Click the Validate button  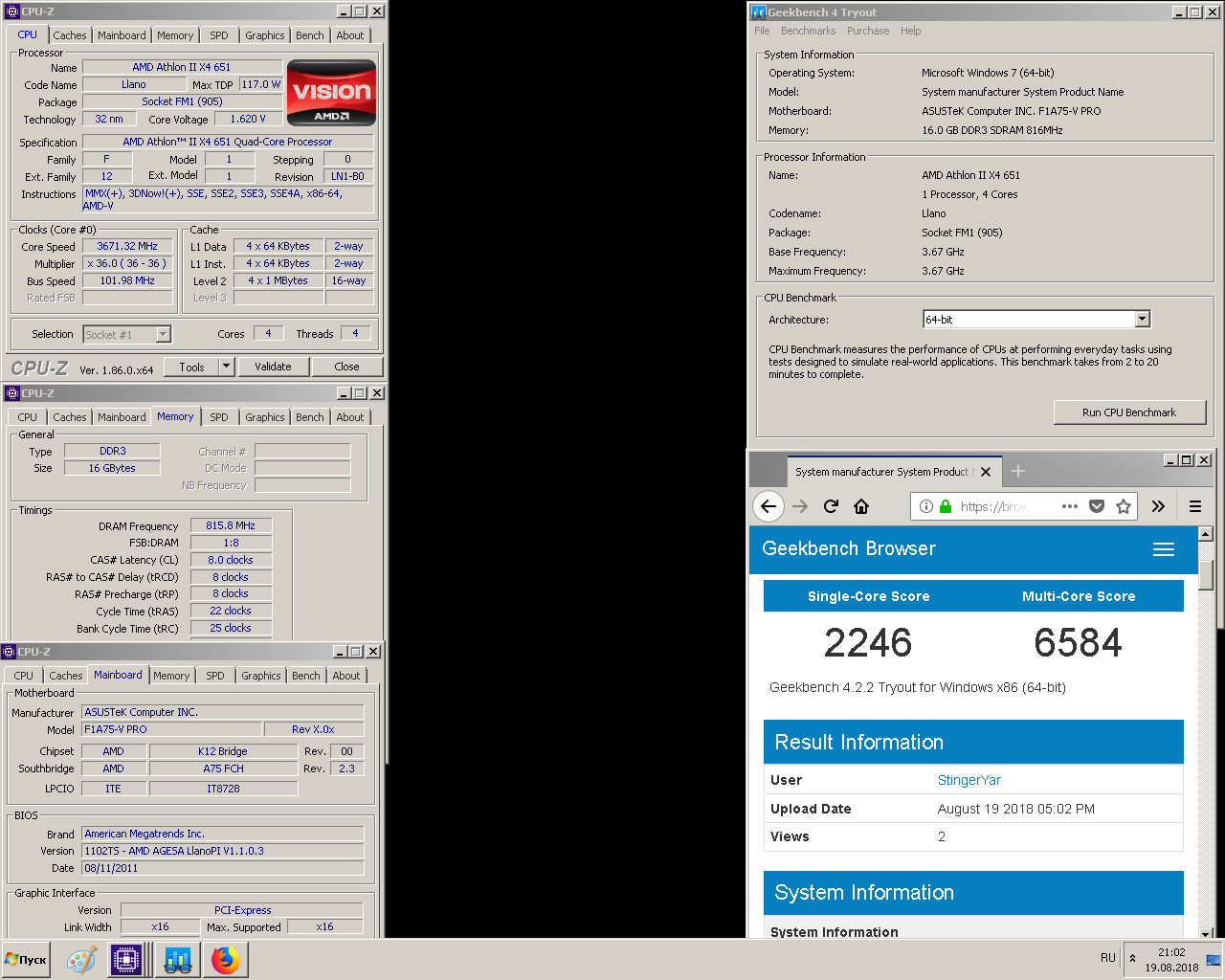click(273, 367)
